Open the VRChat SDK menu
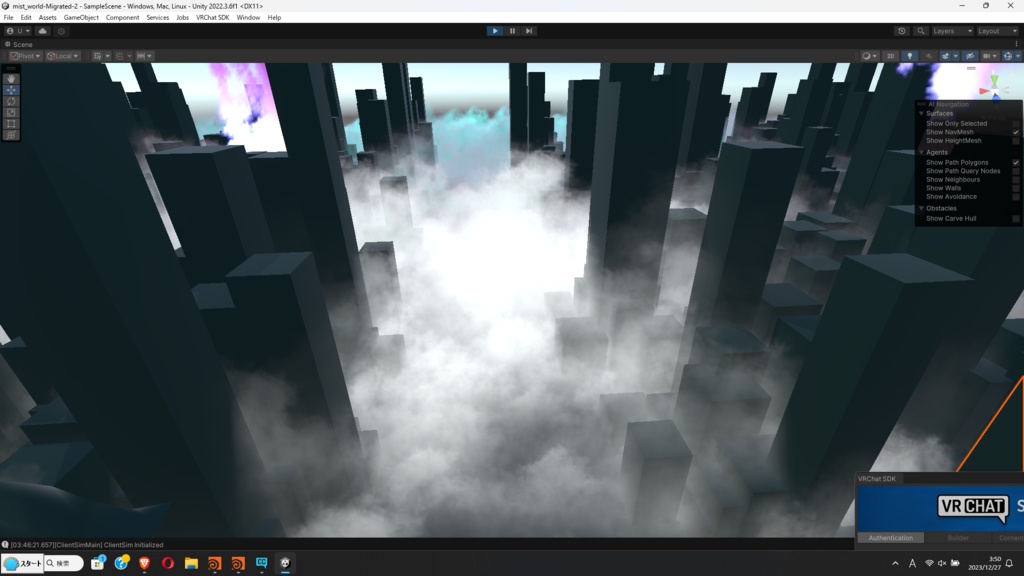1024x576 pixels. [212, 18]
